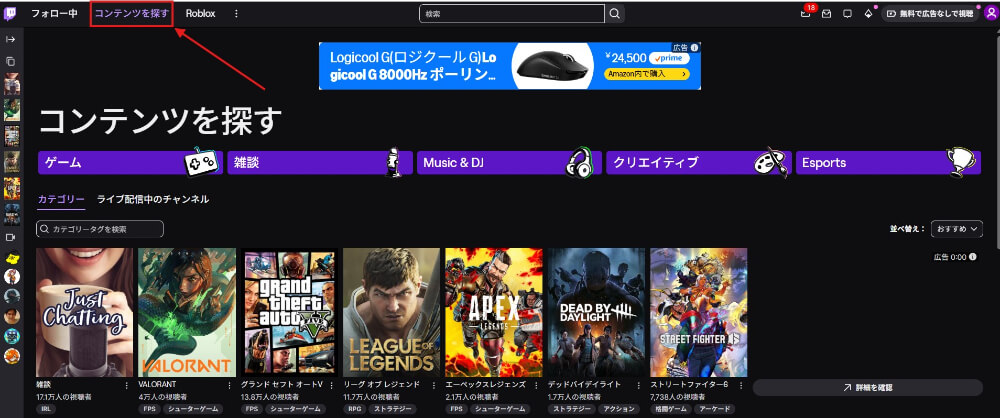Open the mail envelope icon in top bar
This screenshot has width=1000, height=418.
pyautogui.click(x=826, y=14)
